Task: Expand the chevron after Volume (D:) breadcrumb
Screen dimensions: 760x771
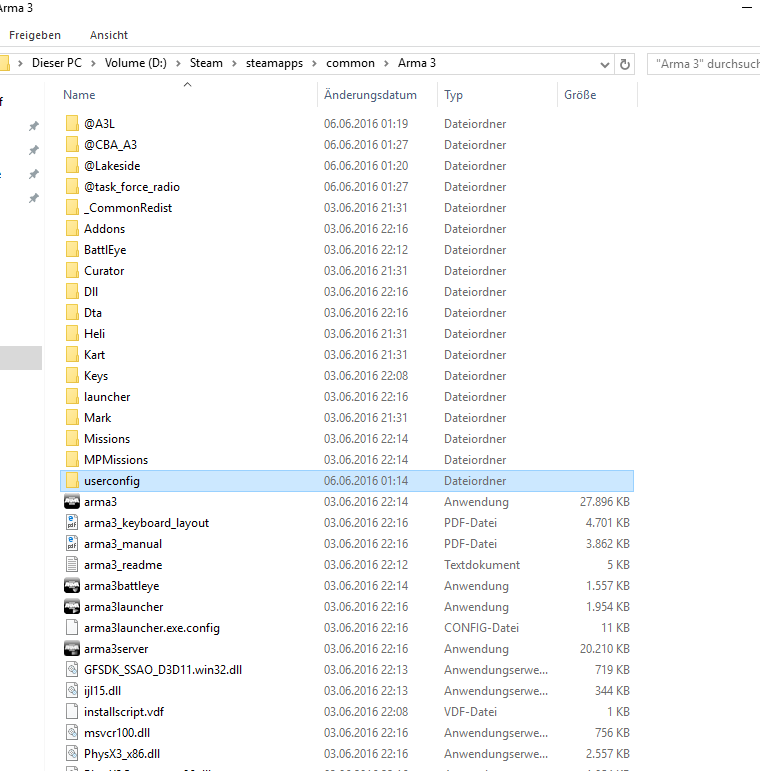Action: (180, 63)
